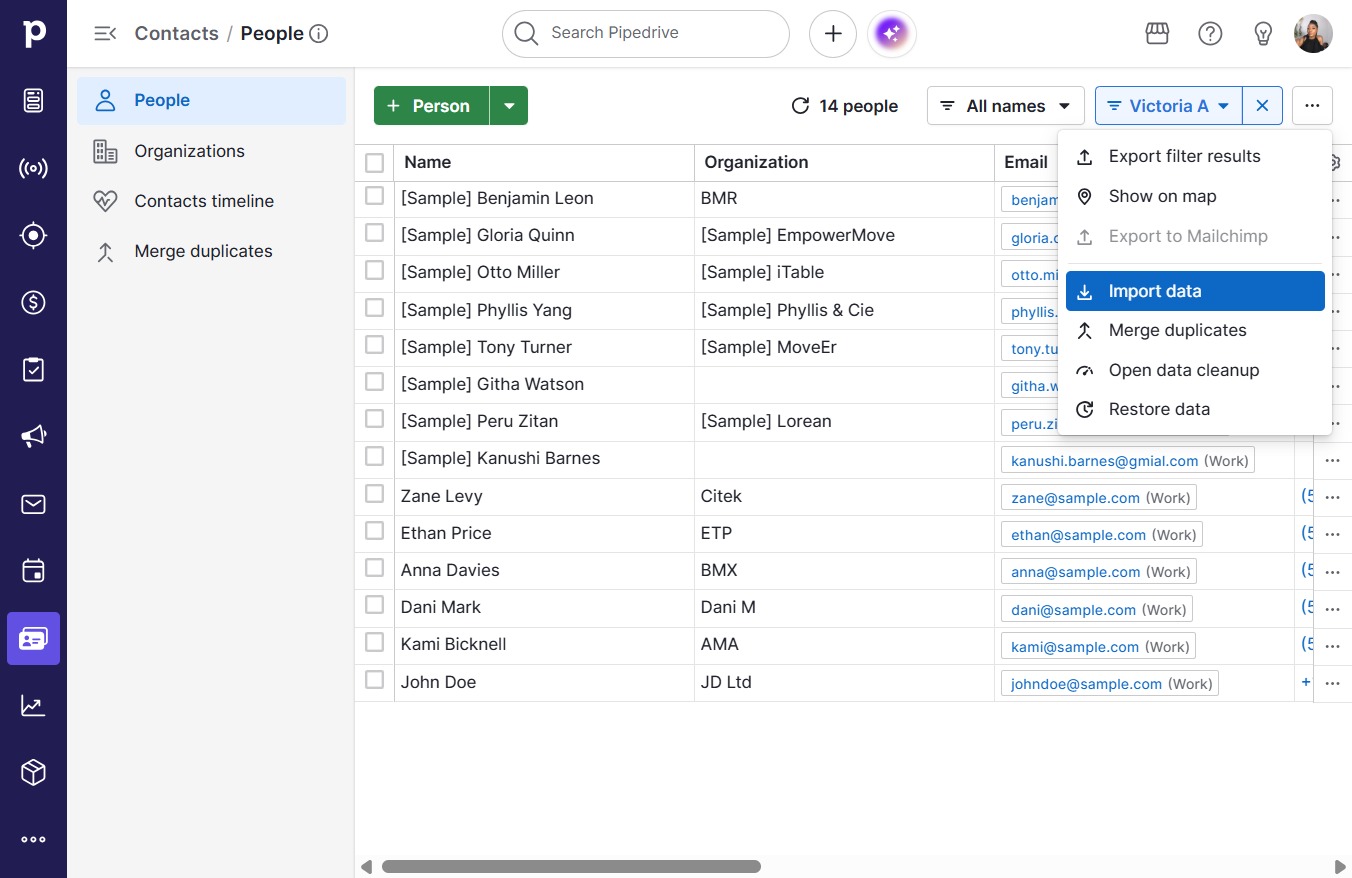Choose Import data menu item
Image resolution: width=1352 pixels, height=878 pixels.
coord(1195,291)
